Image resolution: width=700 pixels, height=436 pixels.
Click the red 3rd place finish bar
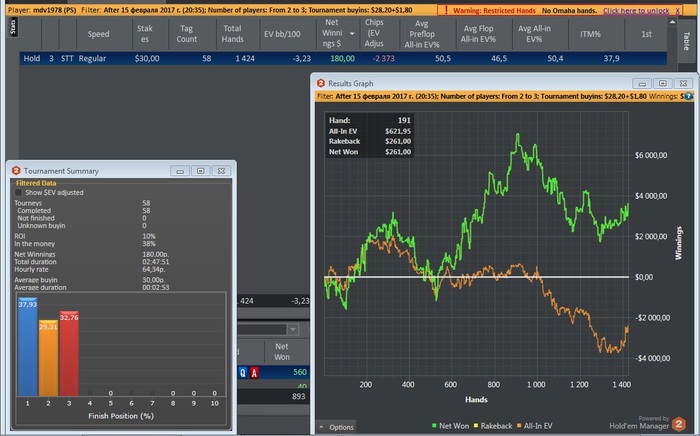click(69, 353)
